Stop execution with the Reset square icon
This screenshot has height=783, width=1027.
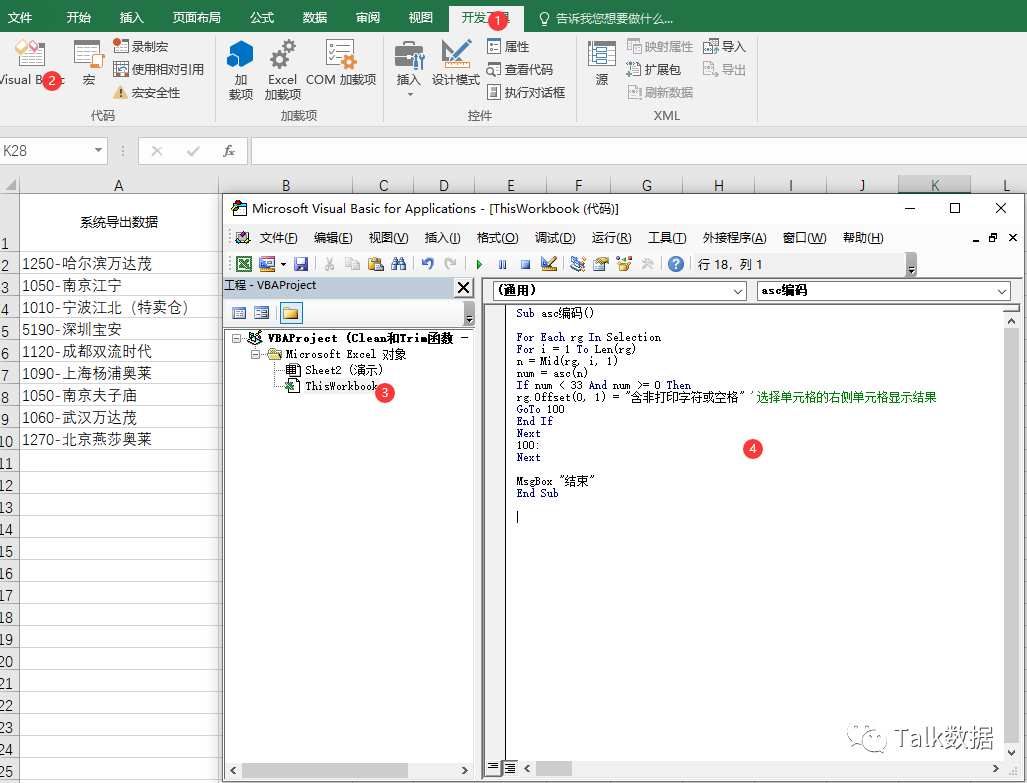click(525, 264)
